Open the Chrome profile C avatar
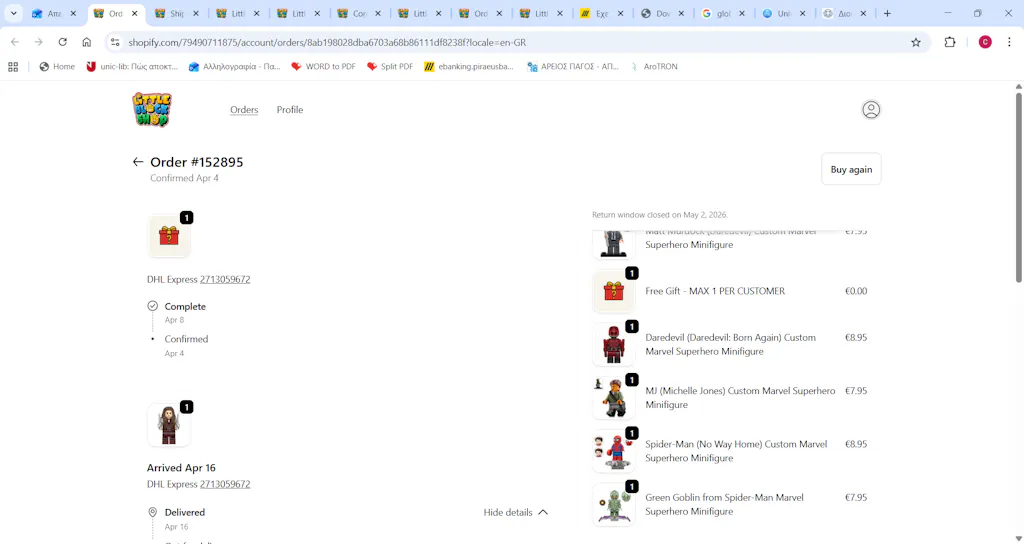1024x544 pixels. pos(985,42)
